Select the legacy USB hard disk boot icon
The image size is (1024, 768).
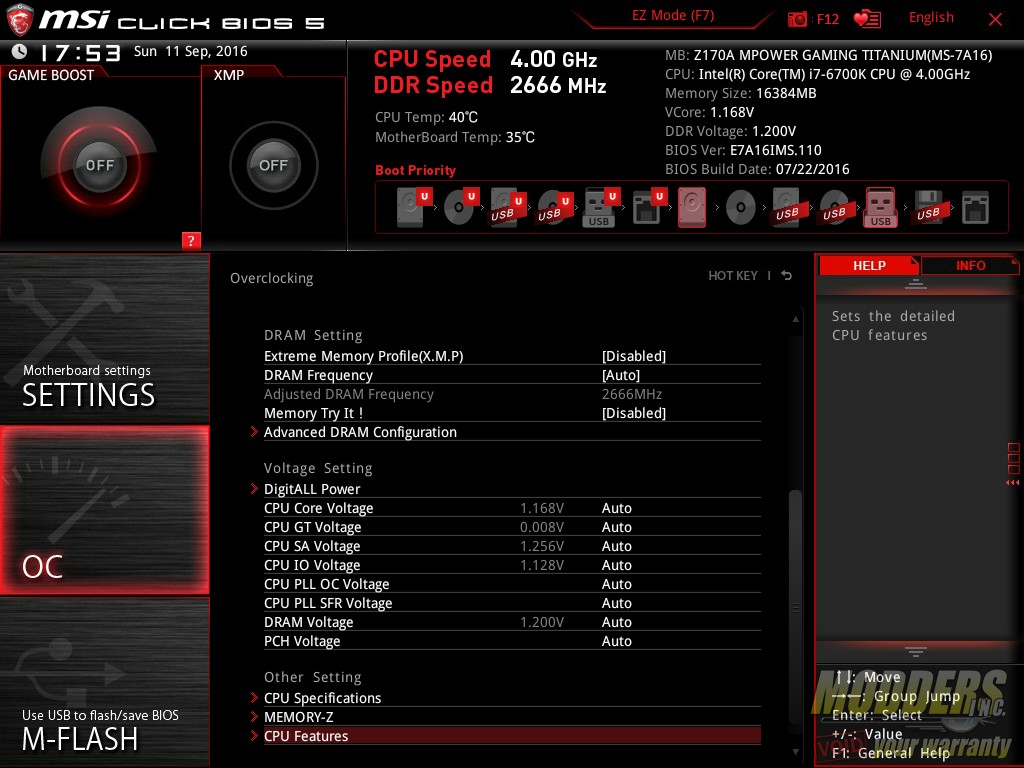(x=788, y=207)
